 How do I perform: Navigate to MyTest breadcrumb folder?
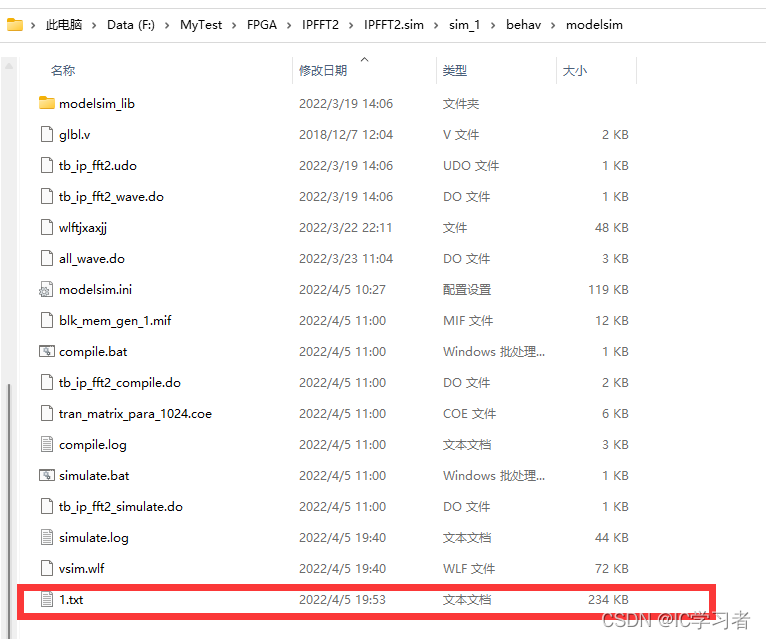tap(201, 24)
